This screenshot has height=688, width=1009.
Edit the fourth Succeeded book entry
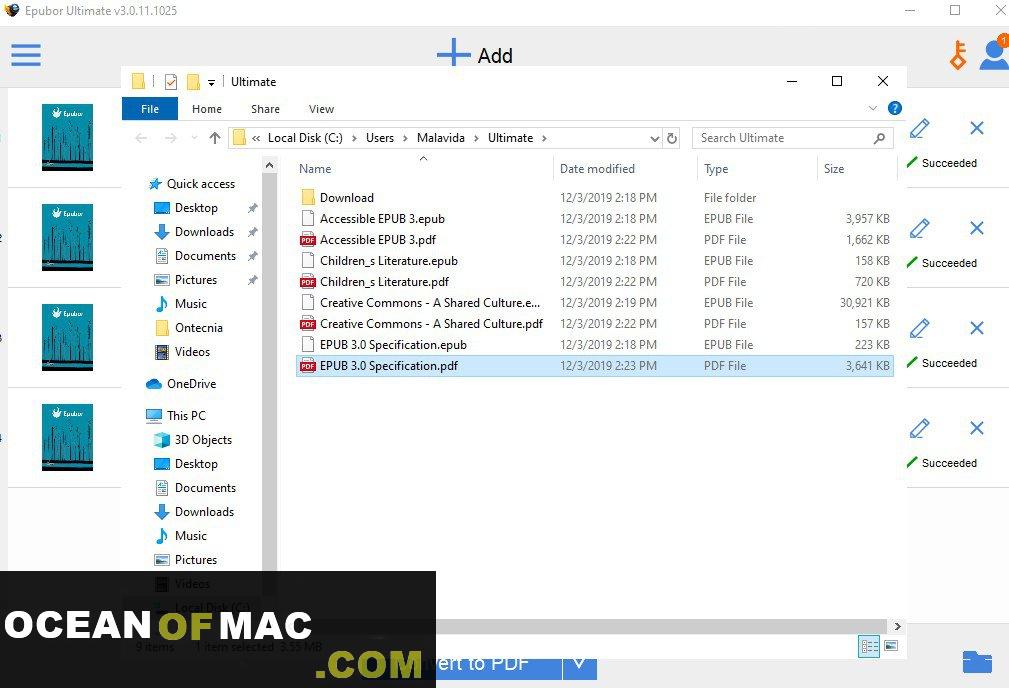click(920, 428)
